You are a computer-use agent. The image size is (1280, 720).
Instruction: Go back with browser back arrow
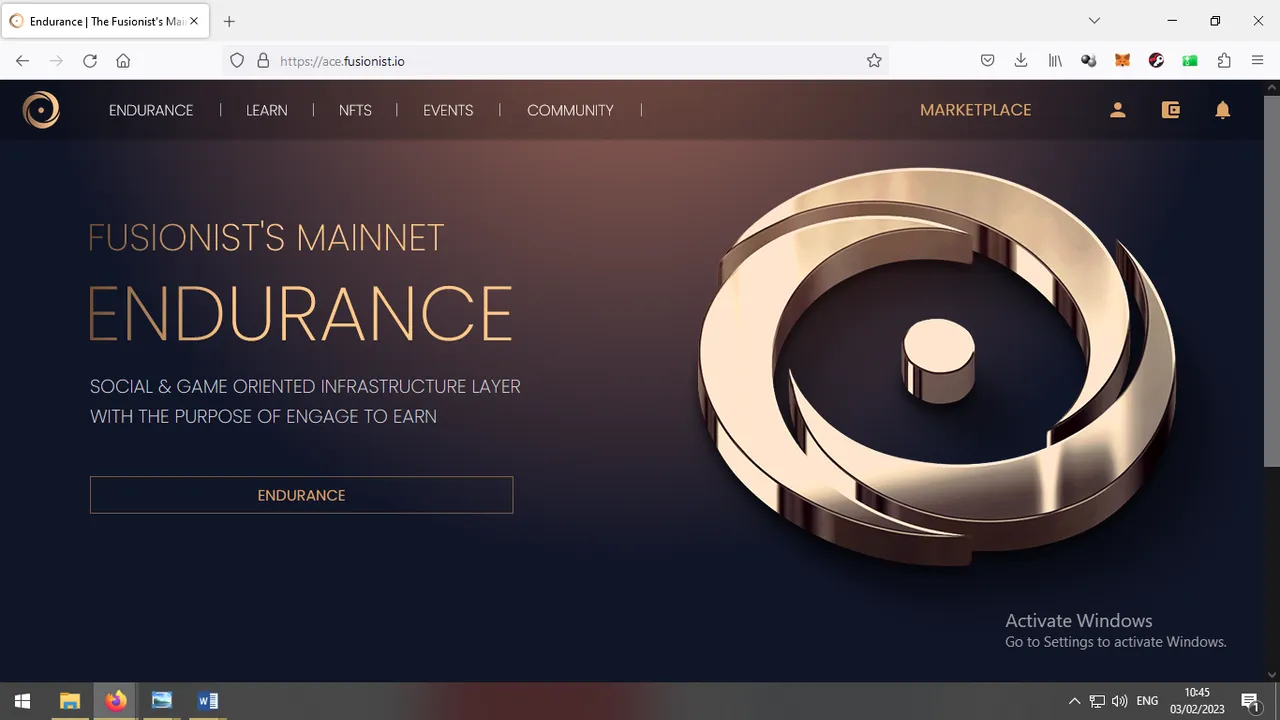pos(23,61)
